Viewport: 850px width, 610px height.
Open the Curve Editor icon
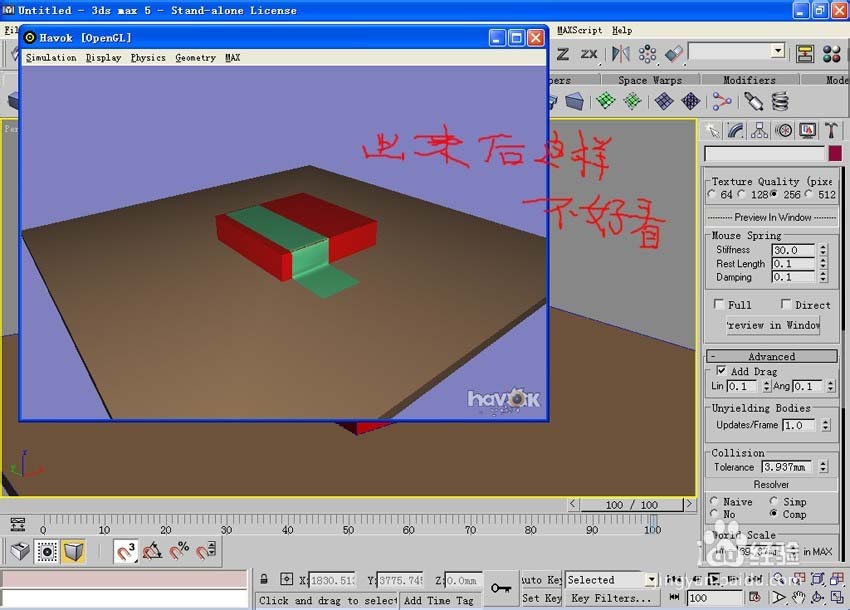[805, 54]
